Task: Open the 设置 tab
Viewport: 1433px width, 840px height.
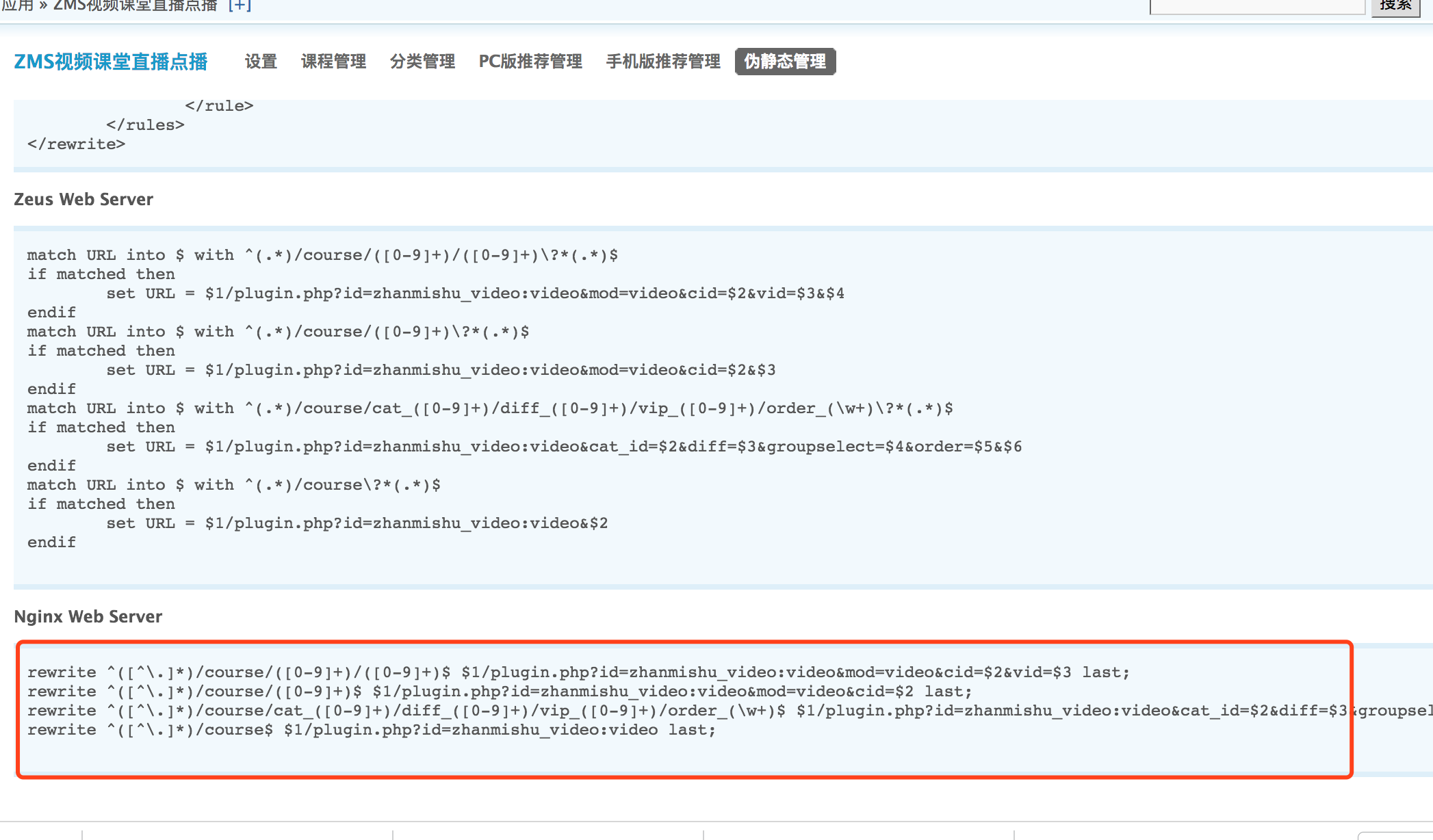Action: 261,62
